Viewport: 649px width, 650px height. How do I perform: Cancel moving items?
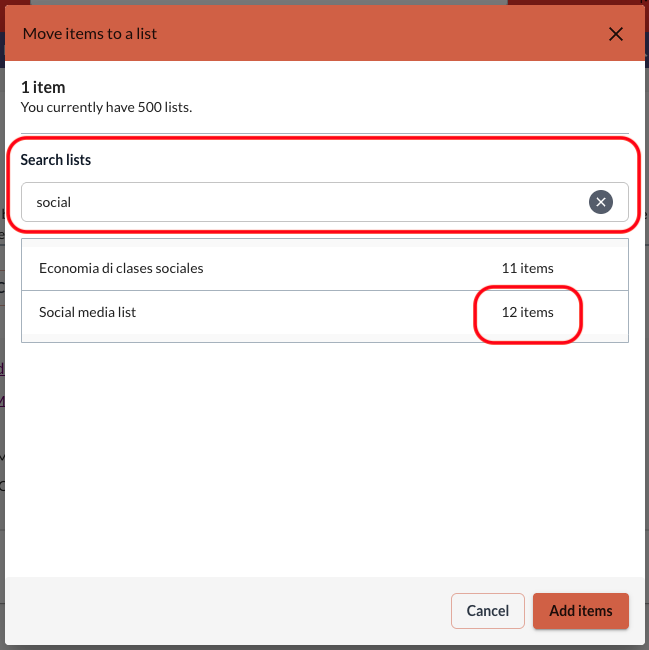tap(487, 611)
